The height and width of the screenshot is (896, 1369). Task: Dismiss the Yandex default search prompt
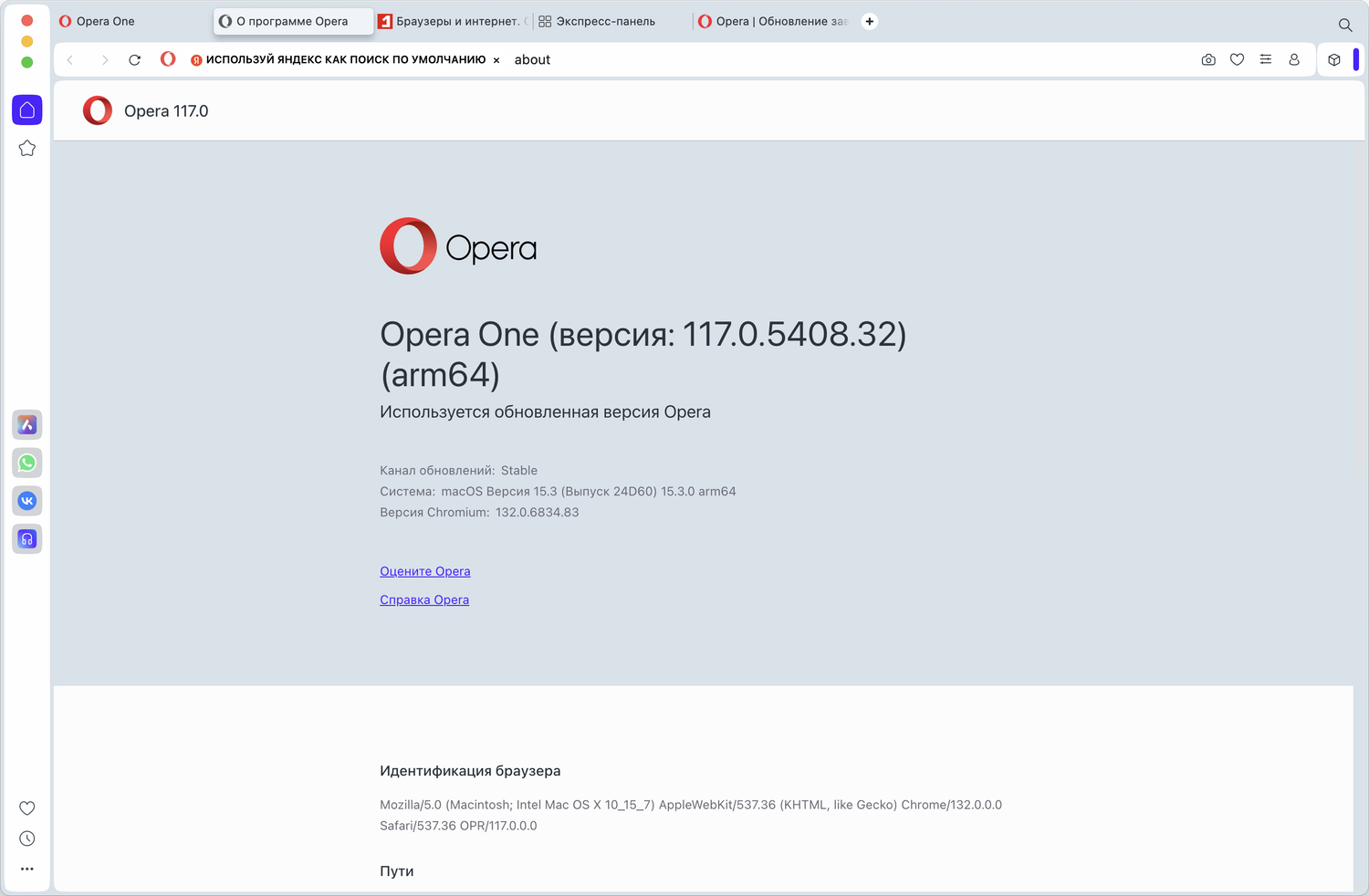[x=496, y=60]
